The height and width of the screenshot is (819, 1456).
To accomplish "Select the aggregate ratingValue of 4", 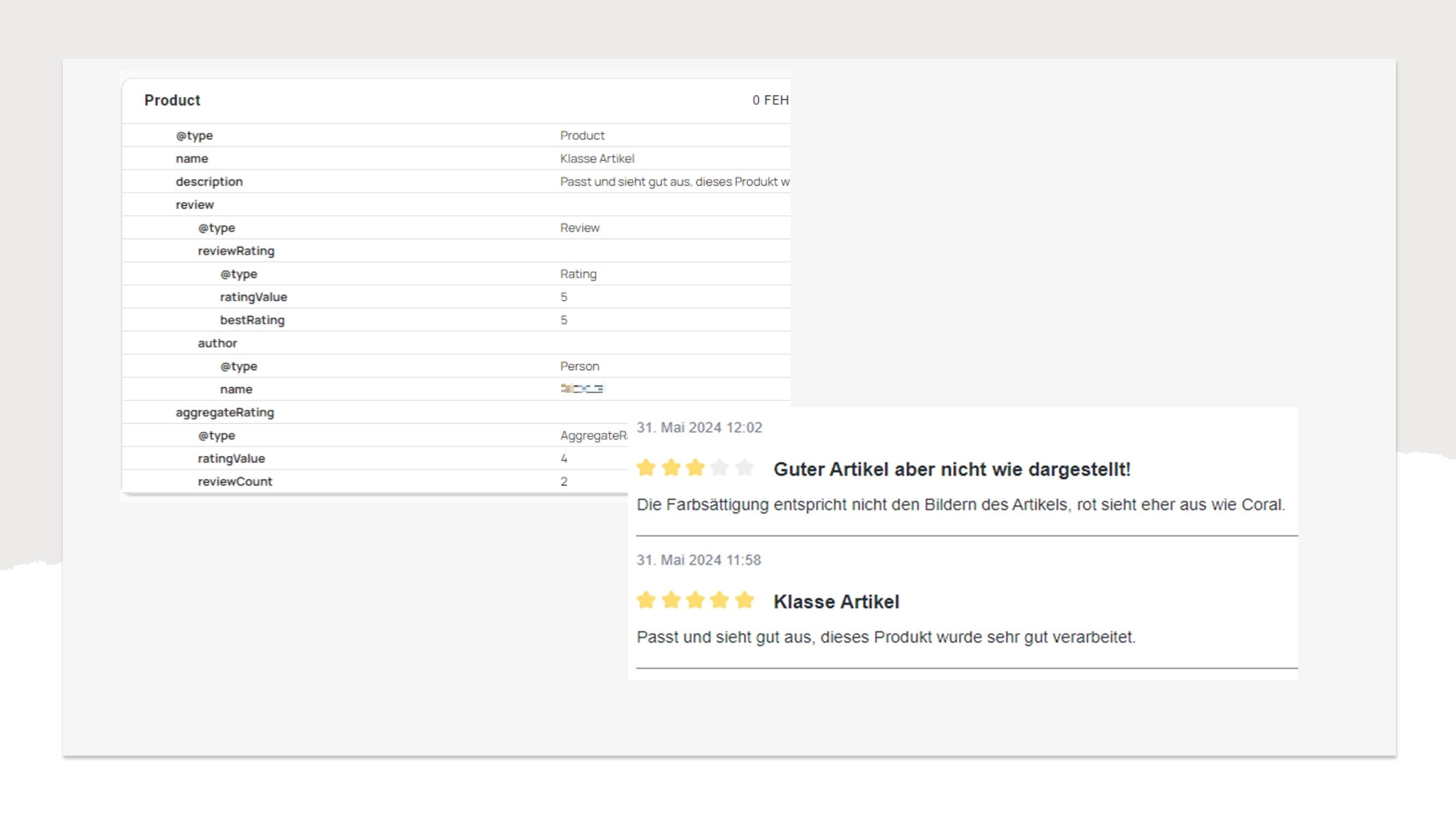I will (563, 459).
